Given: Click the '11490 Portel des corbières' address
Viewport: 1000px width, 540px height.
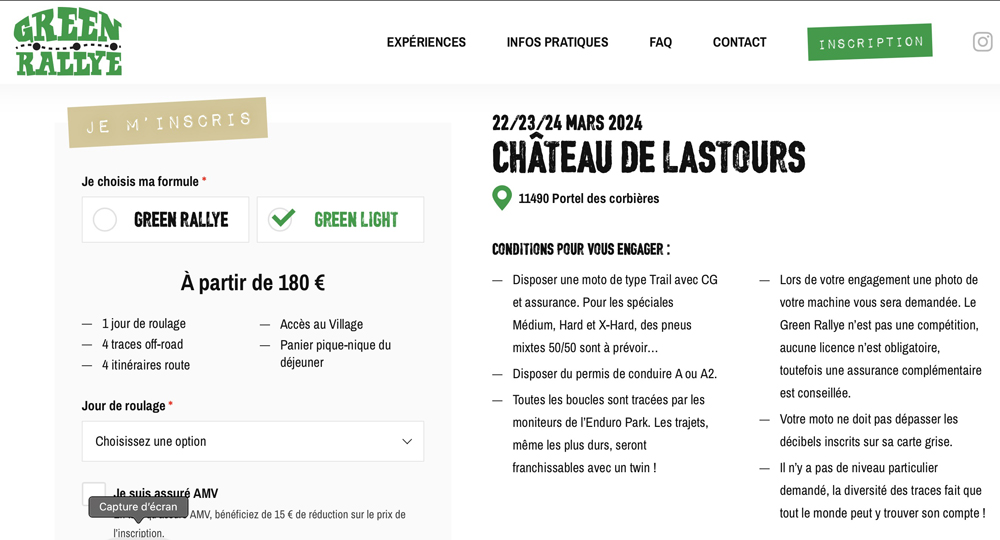Looking at the screenshot, I should tap(588, 198).
